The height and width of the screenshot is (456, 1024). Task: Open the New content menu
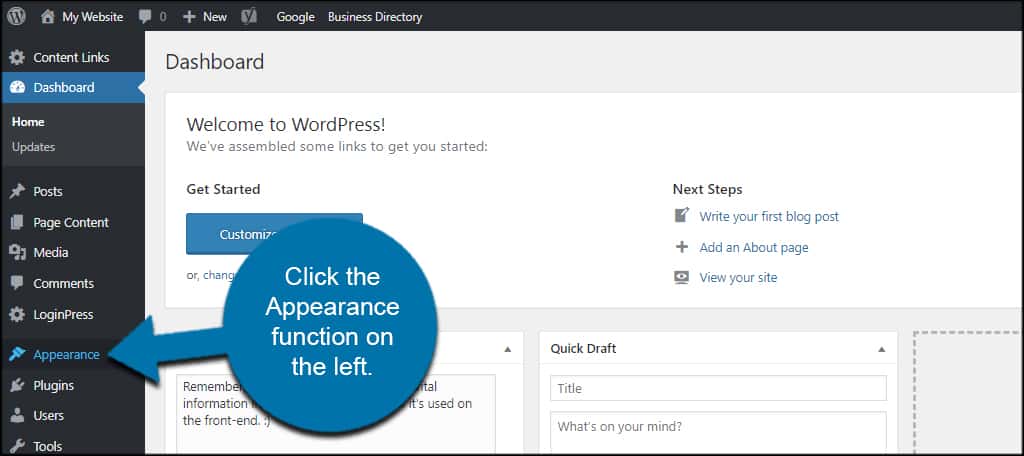[215, 17]
